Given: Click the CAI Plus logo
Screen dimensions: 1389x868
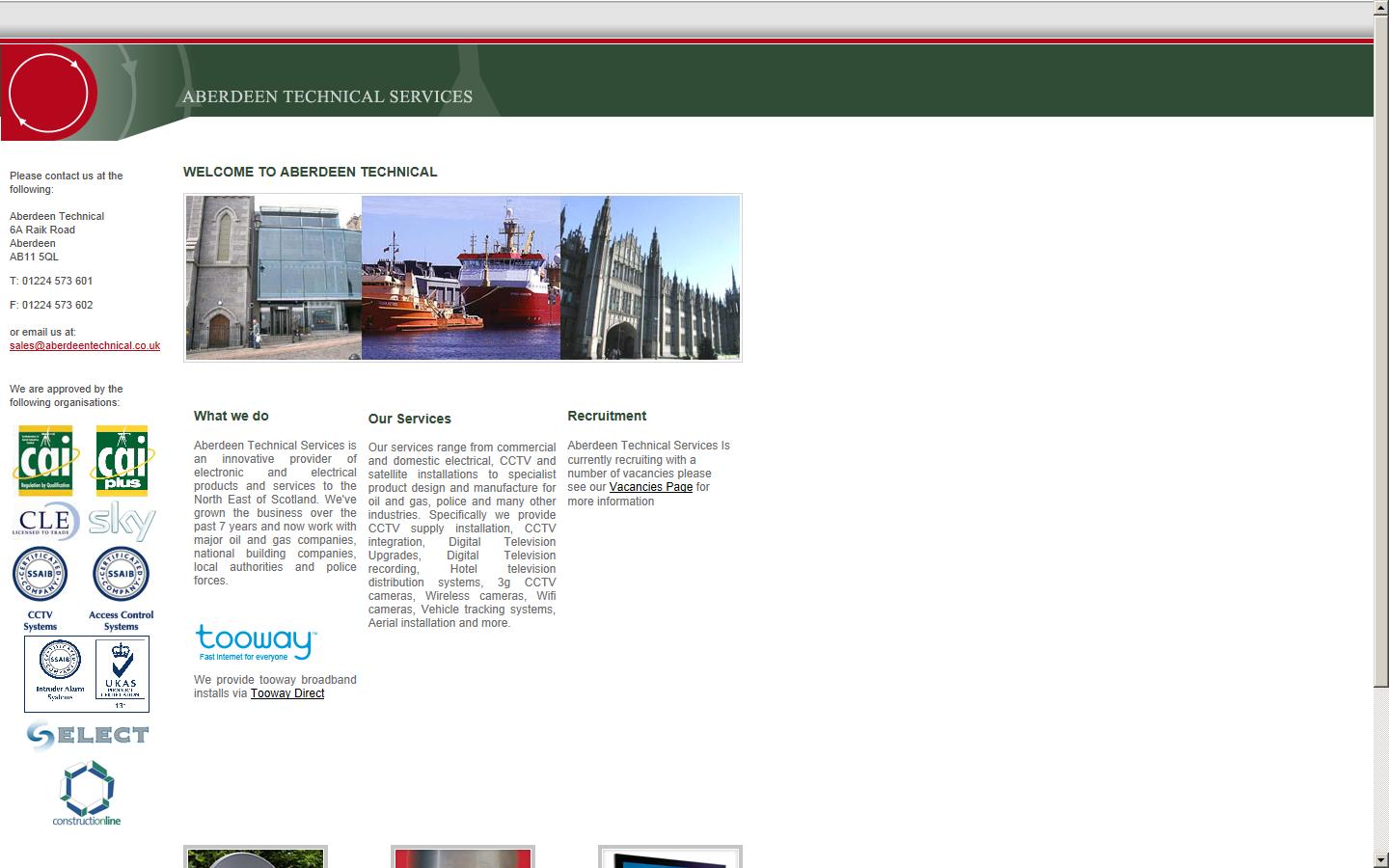Looking at the screenshot, I should [x=122, y=462].
